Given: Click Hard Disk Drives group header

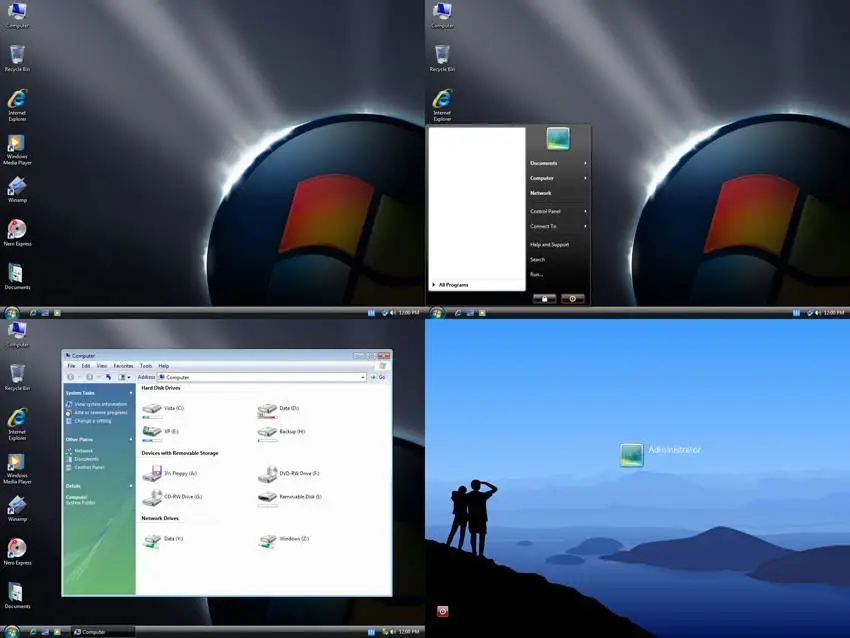Looking at the screenshot, I should 160,388.
